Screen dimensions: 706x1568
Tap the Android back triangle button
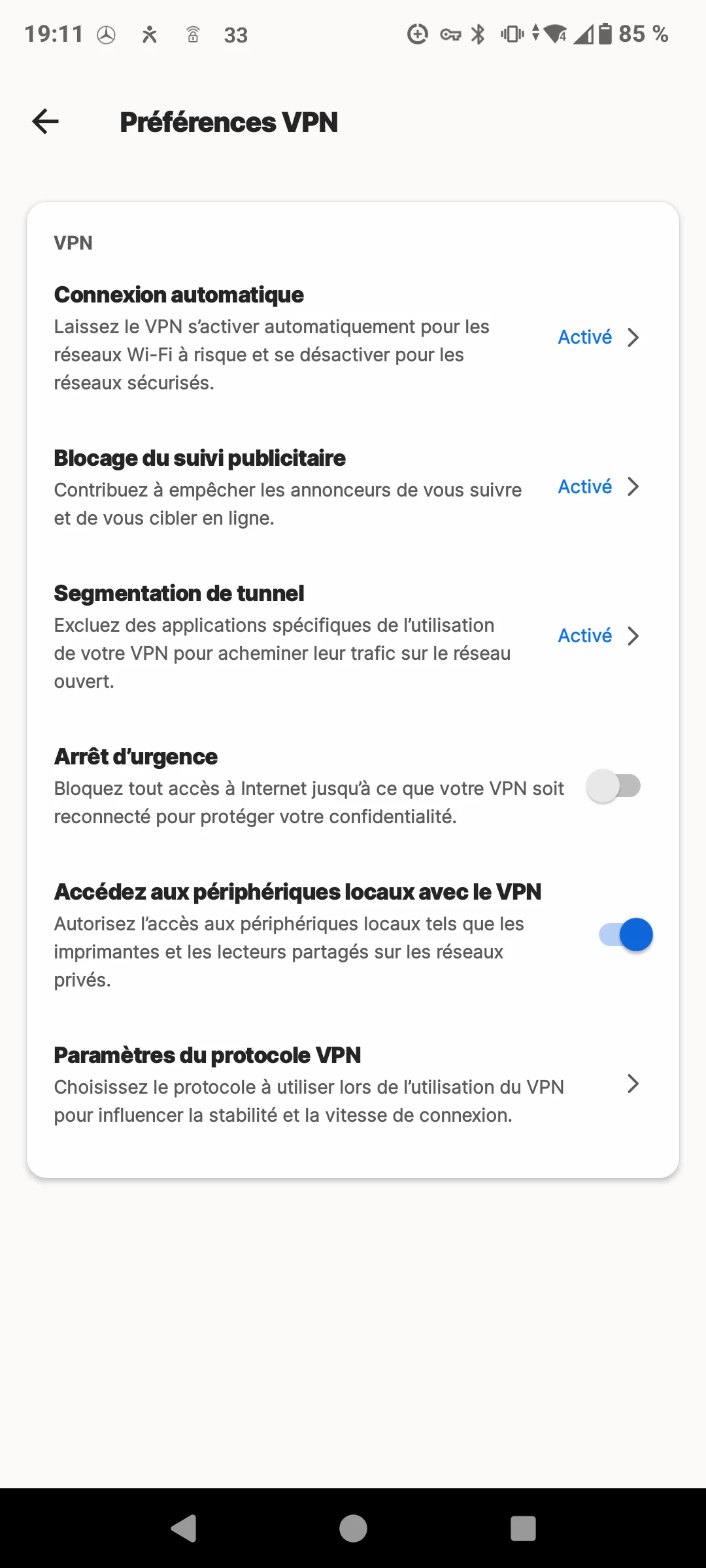184,1528
